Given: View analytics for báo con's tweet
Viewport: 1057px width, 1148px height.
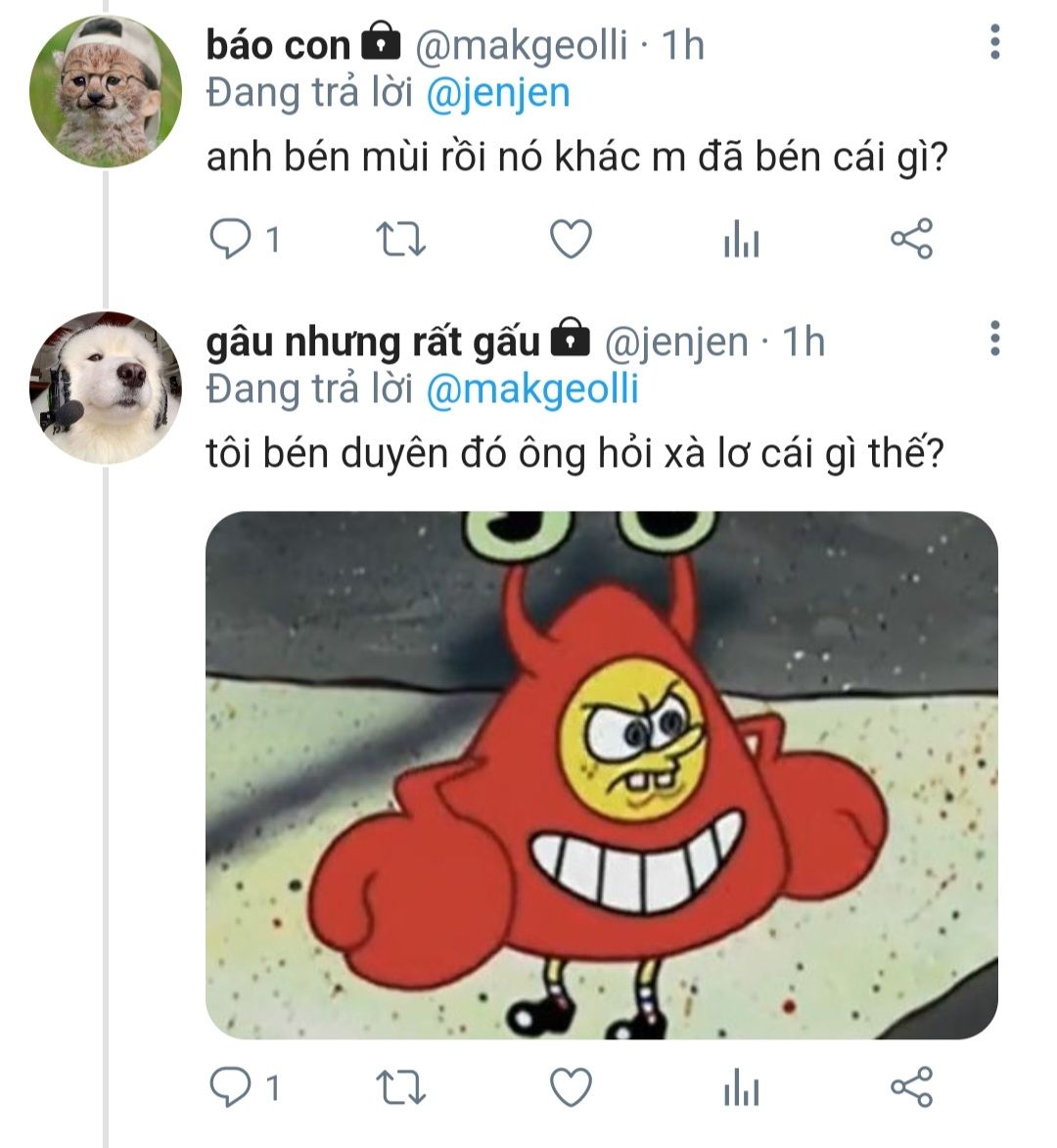Looking at the screenshot, I should [741, 240].
